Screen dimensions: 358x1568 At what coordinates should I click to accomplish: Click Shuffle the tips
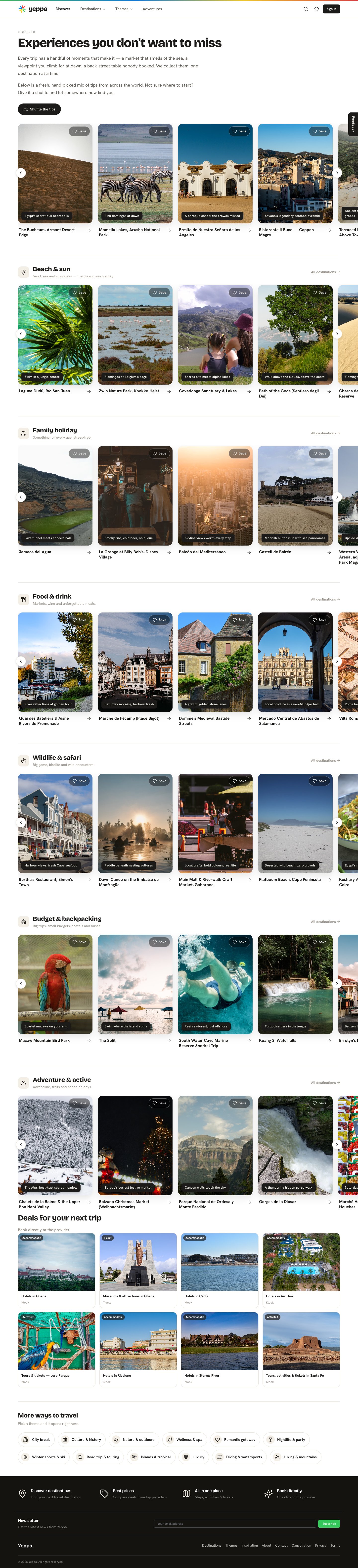(40, 109)
